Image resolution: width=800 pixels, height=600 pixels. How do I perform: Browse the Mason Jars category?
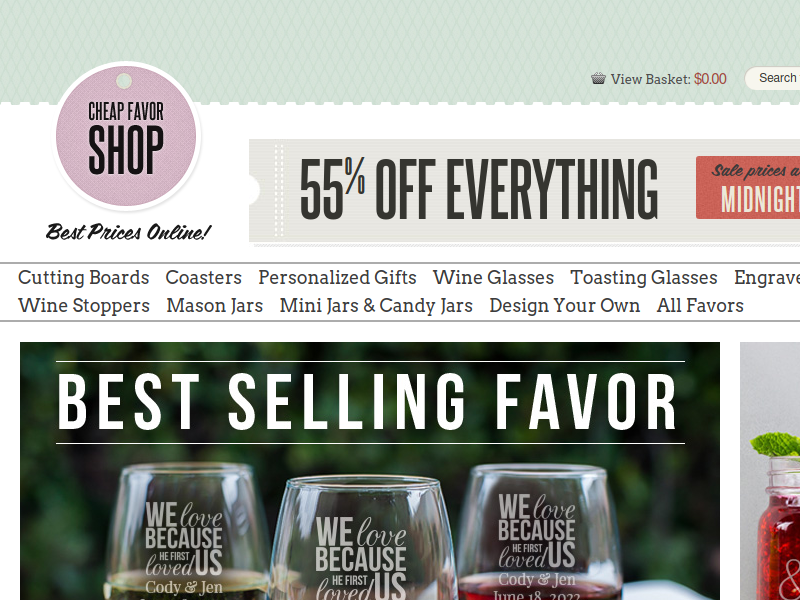coord(214,306)
